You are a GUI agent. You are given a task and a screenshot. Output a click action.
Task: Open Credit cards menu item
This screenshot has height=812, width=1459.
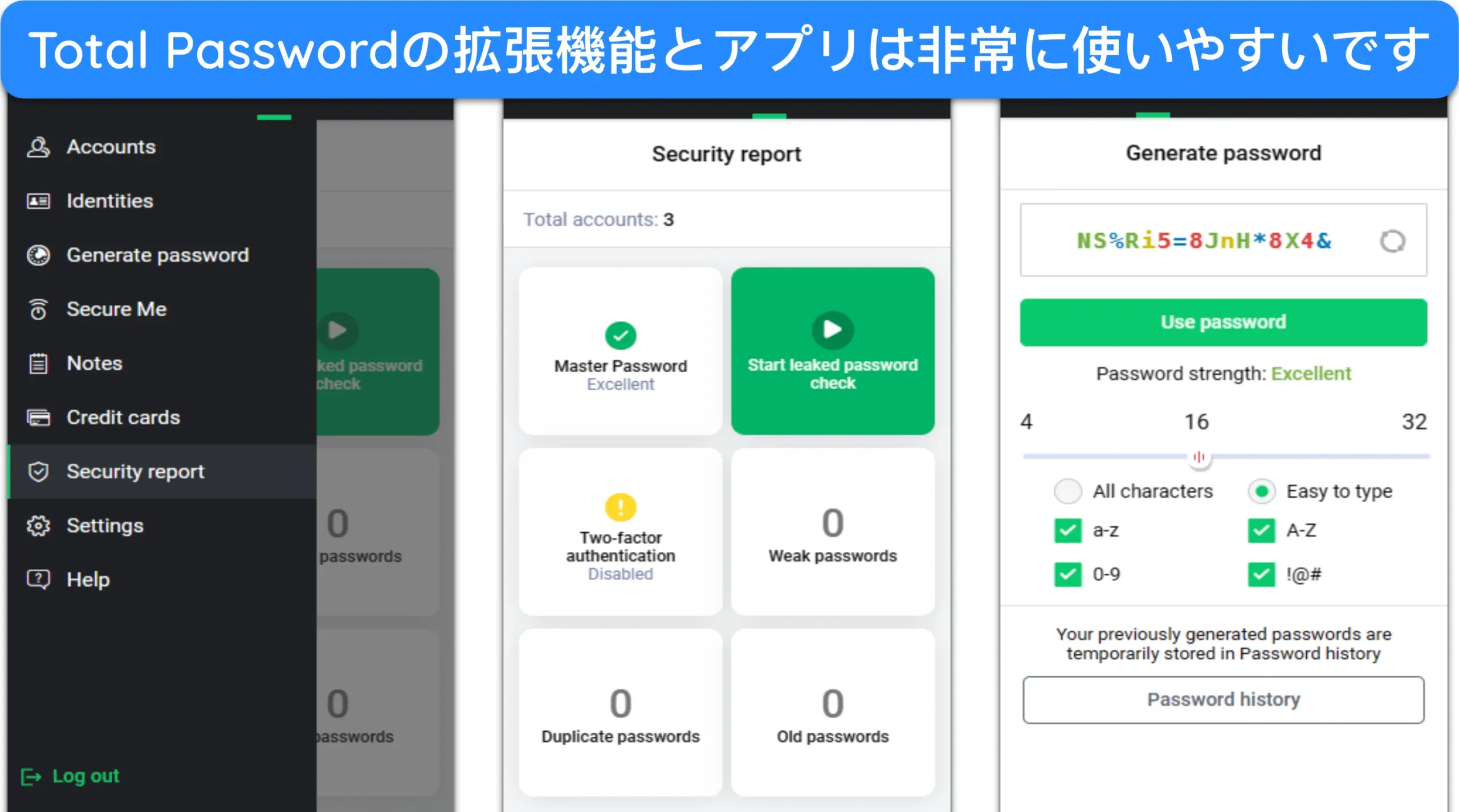[x=162, y=418]
